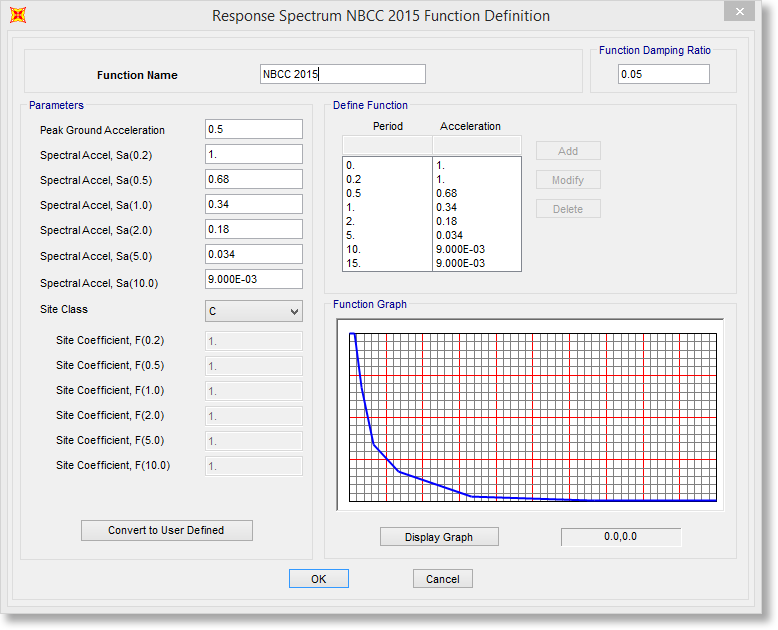Viewport: 778px width, 630px height.
Task: Click the Cancel button
Action: click(x=443, y=579)
